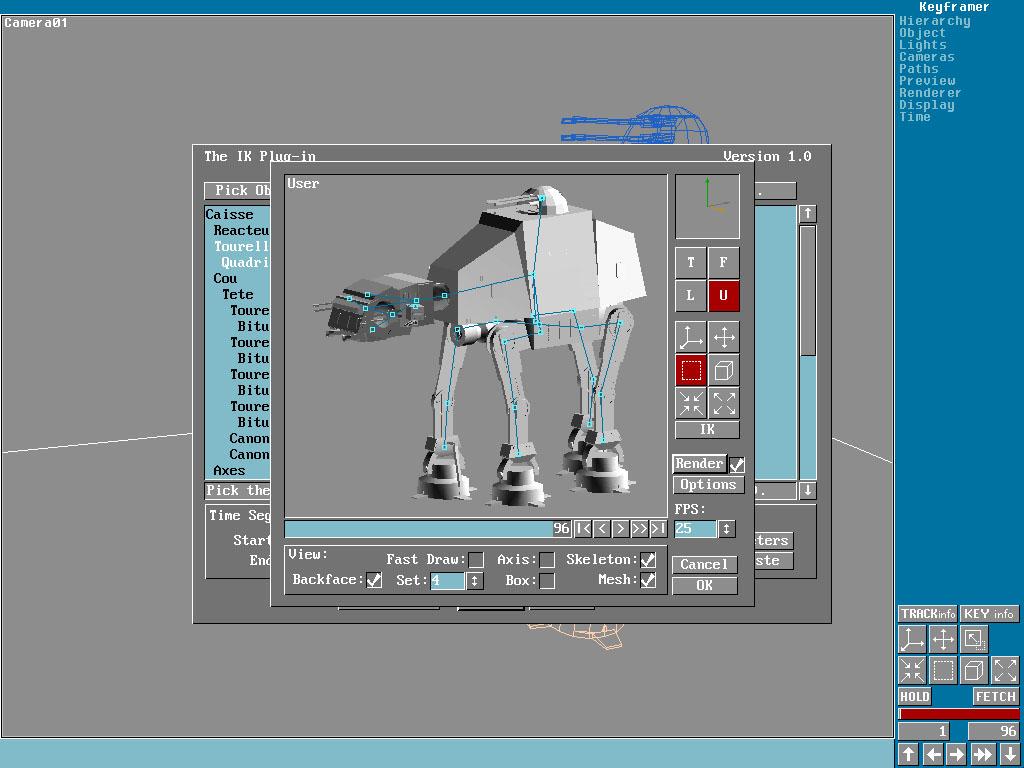Step back one frame in IK preview
The height and width of the screenshot is (768, 1024).
coord(602,528)
